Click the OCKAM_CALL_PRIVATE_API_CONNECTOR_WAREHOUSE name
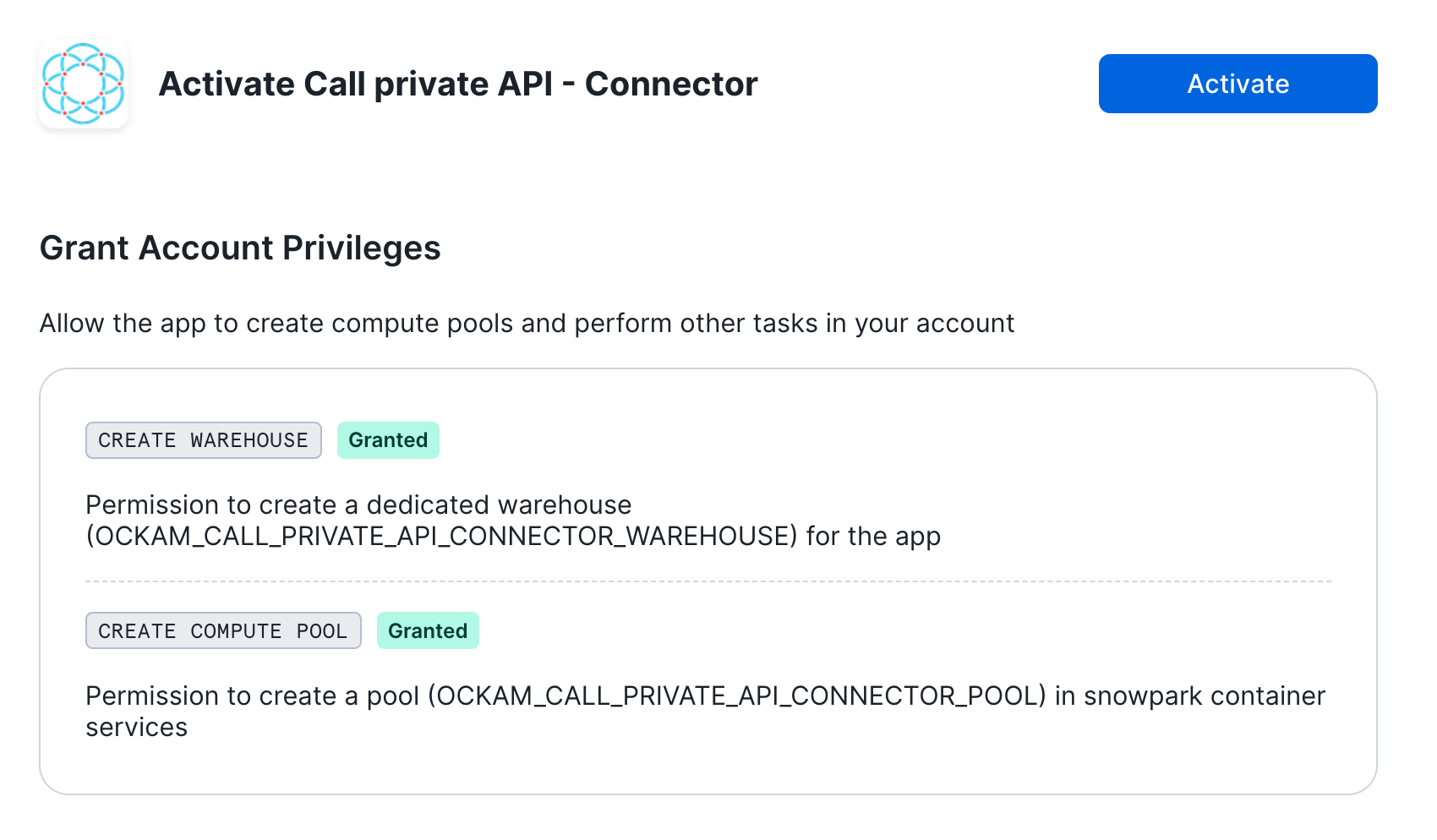The width and height of the screenshot is (1437, 840). coord(442,537)
